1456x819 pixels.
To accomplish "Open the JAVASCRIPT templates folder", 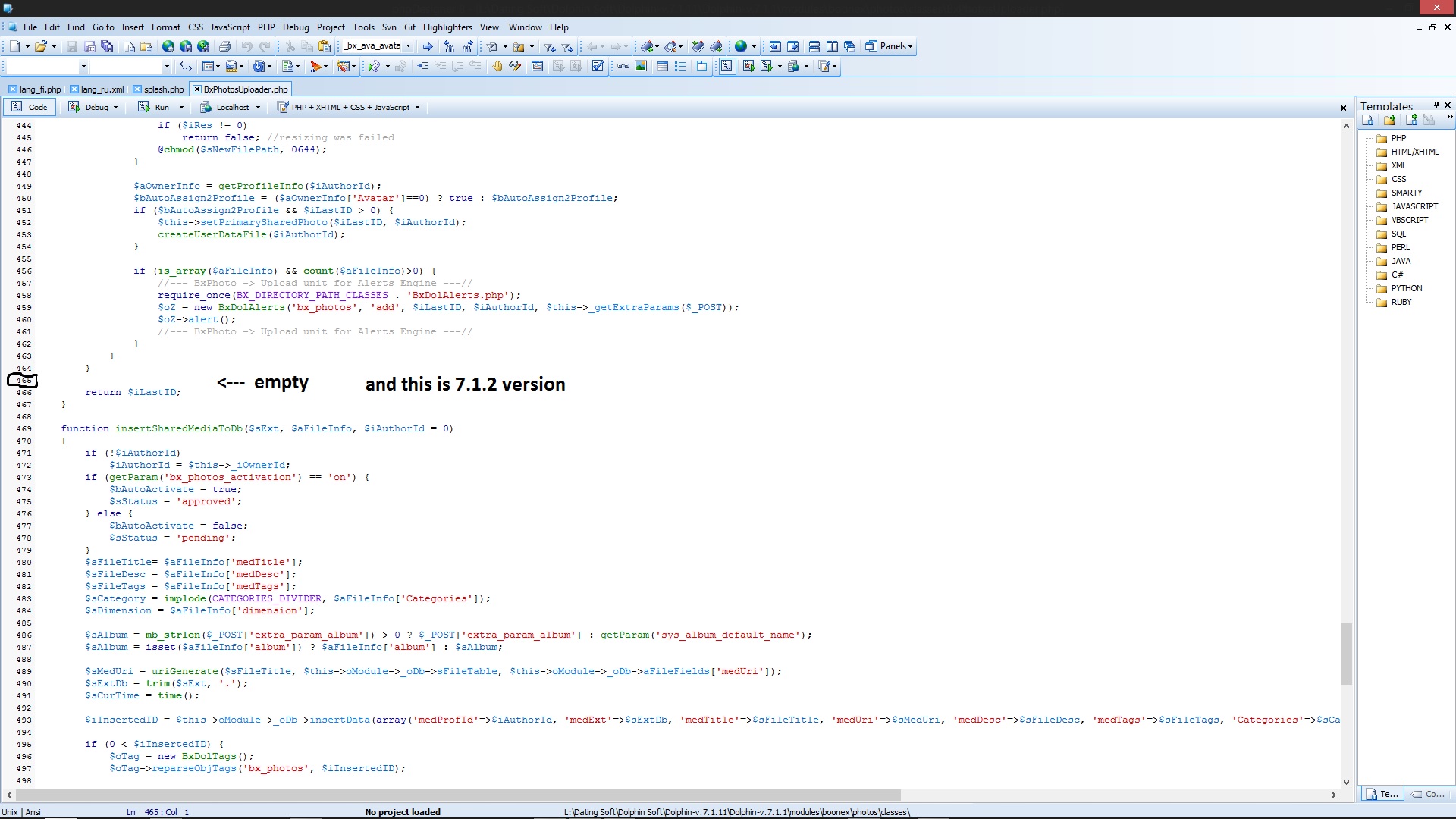I will pos(1414,206).
